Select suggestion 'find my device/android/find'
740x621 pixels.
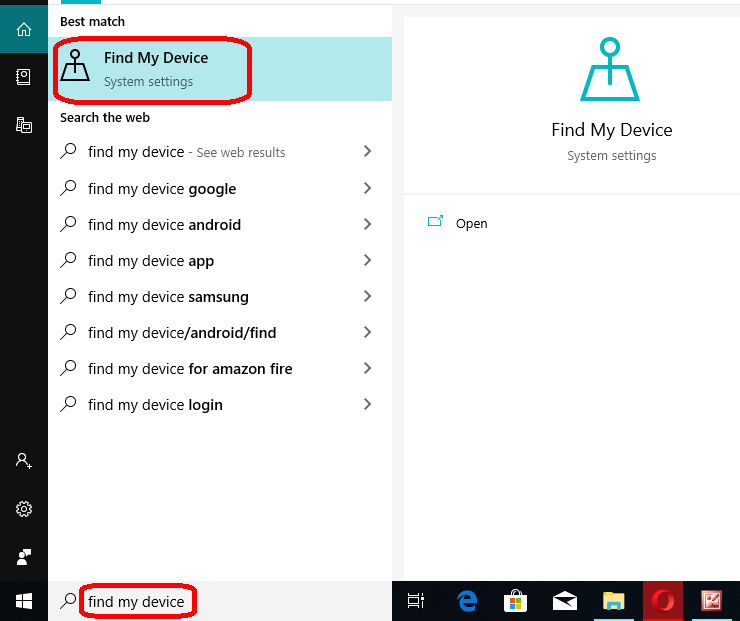pyautogui.click(x=220, y=332)
